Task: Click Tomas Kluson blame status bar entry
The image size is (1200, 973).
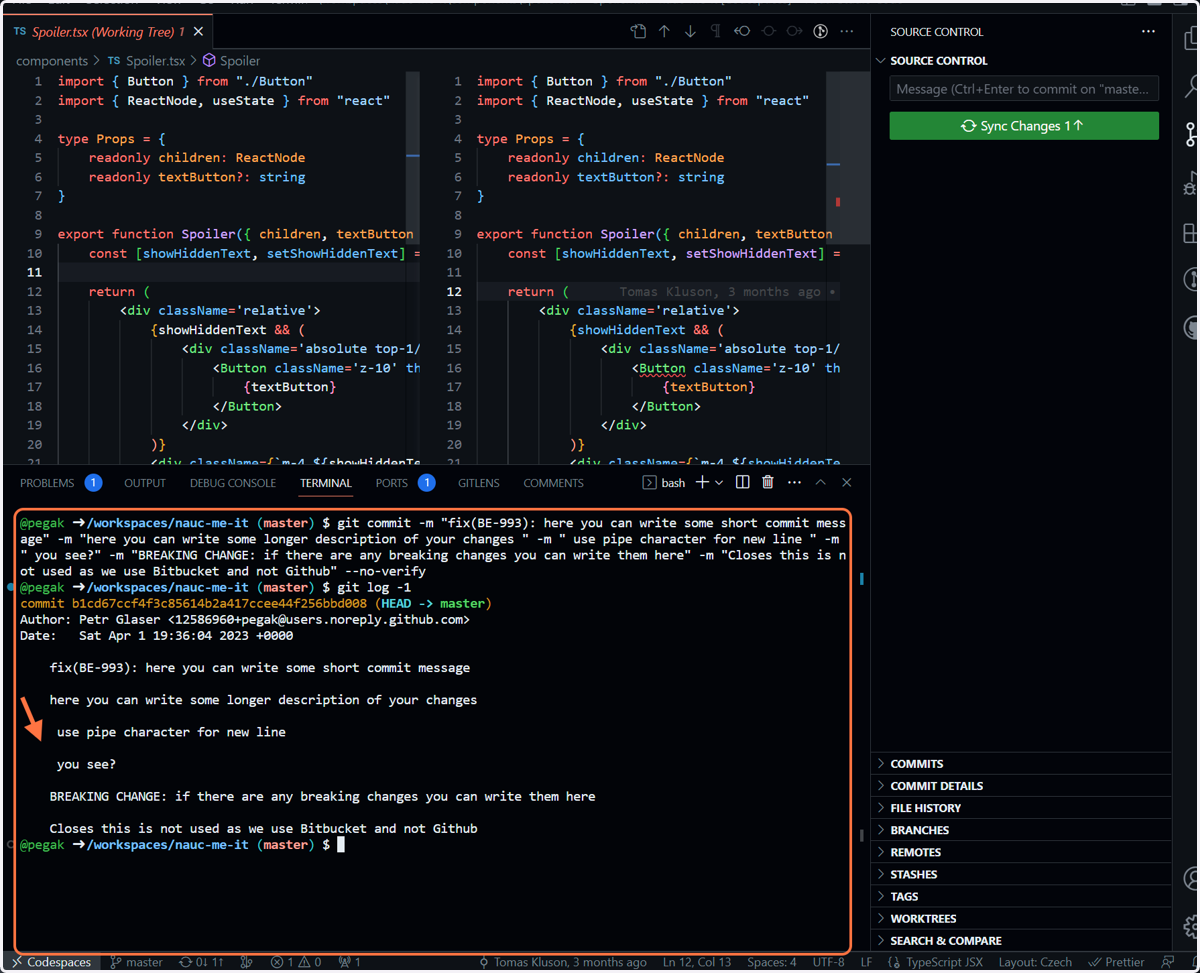Action: click(563, 963)
